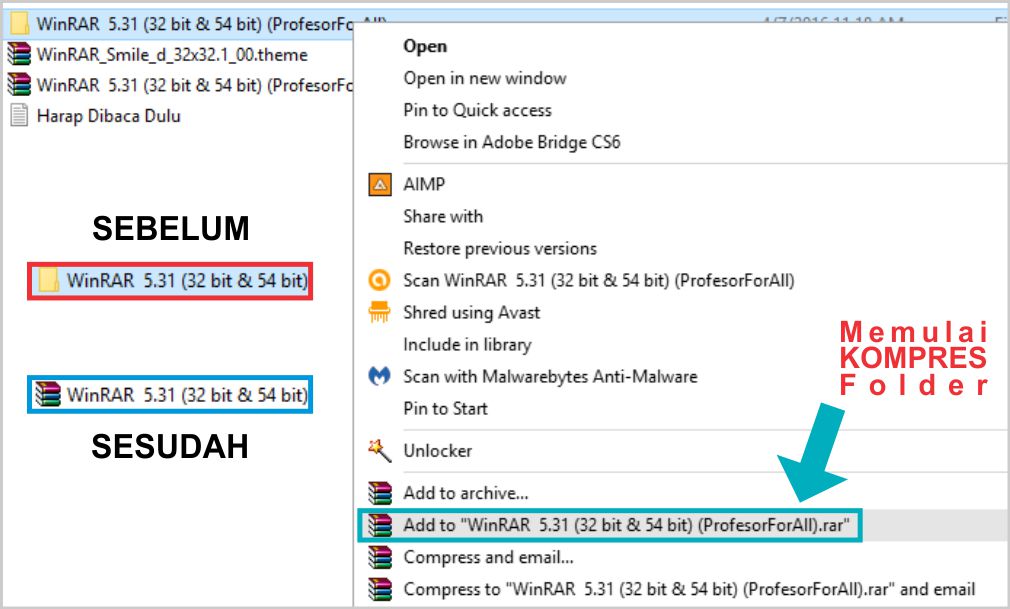Click the orange AIMP icon in the context menu
This screenshot has height=609, width=1010.
379,184
